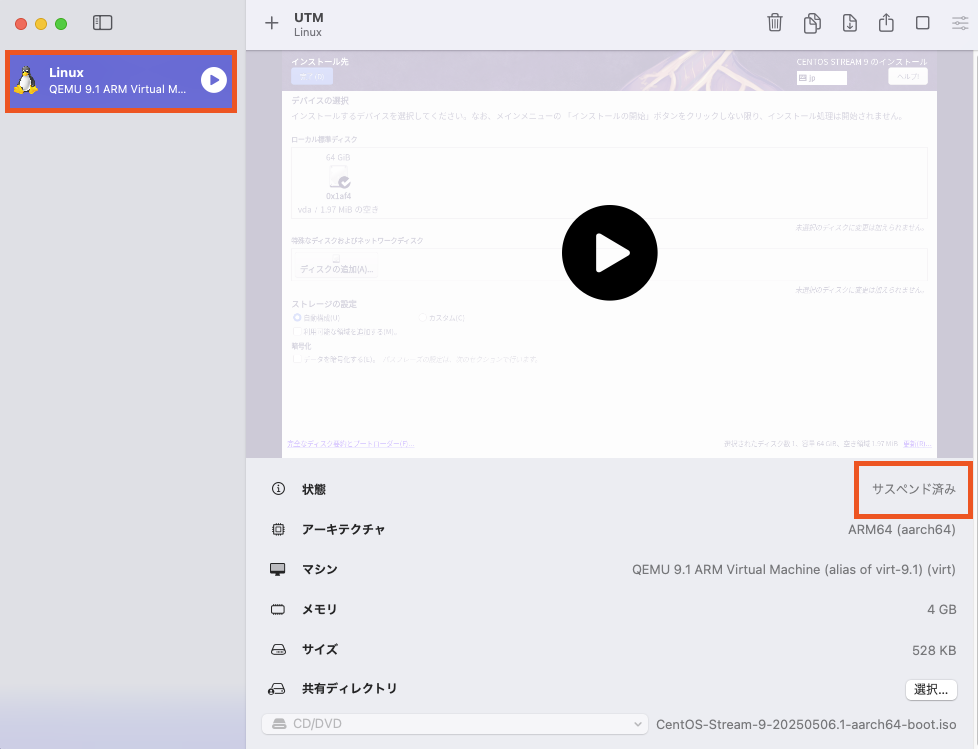Click the 状態 label

pyautogui.click(x=314, y=490)
